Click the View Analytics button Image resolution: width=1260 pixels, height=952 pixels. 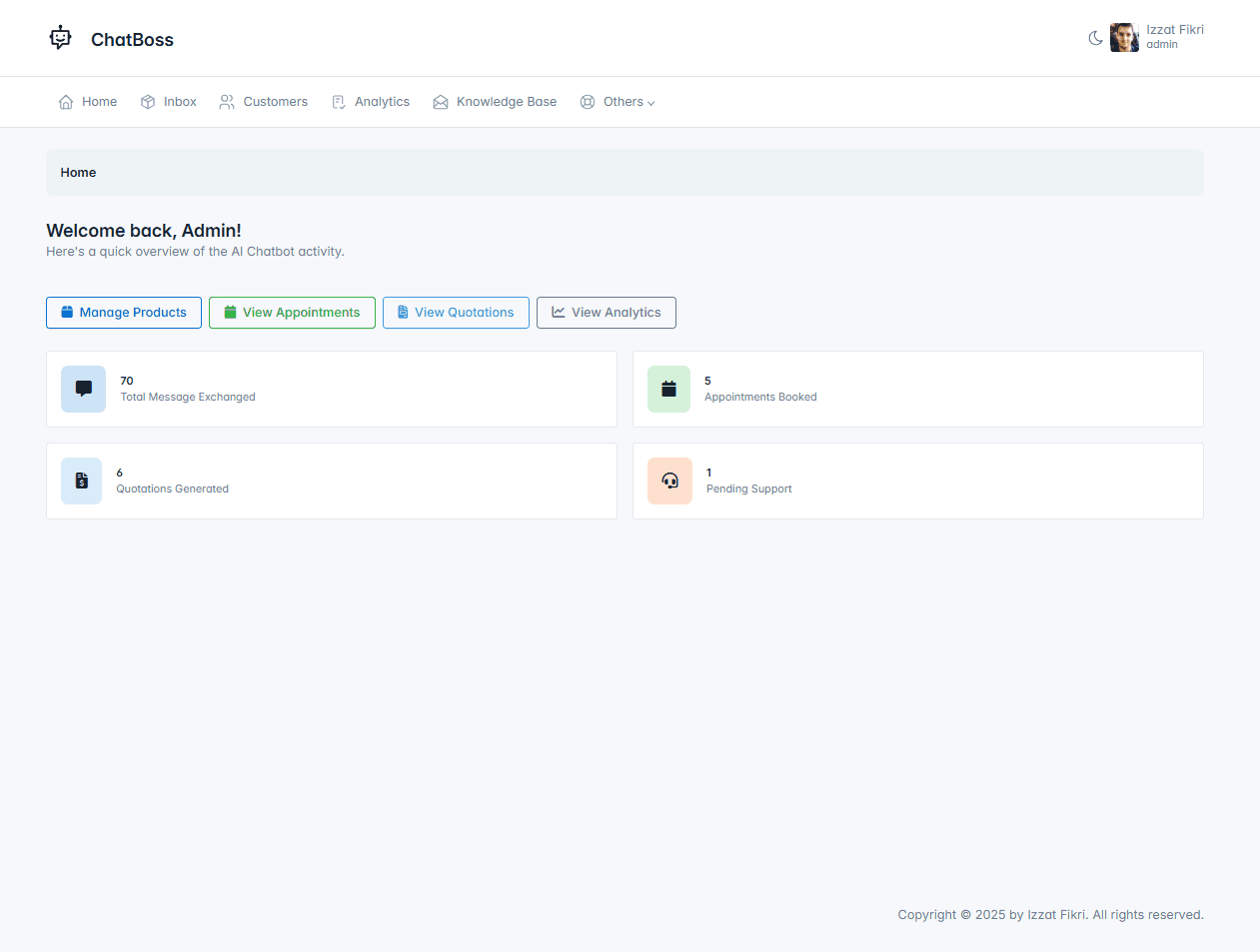point(607,313)
